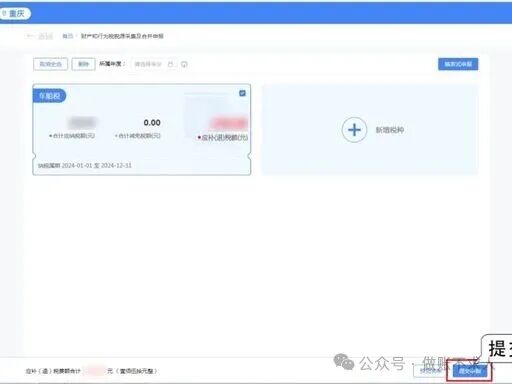Click the 0.00 减免税额 value on the card
This screenshot has width=512, height=384.
pyautogui.click(x=152, y=123)
